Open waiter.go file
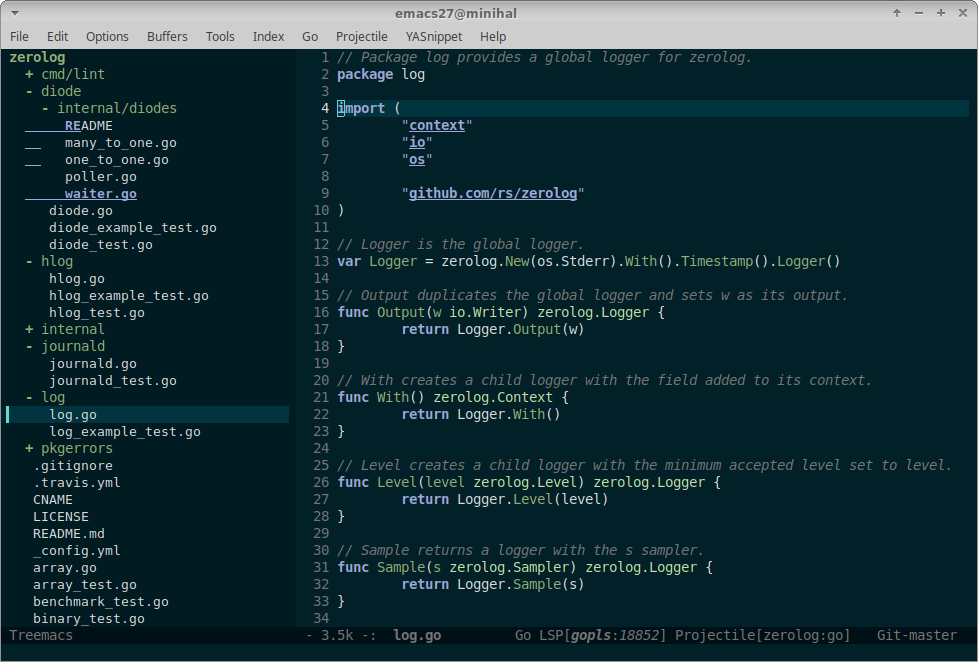Screen dimensions: 978x662 (100, 193)
